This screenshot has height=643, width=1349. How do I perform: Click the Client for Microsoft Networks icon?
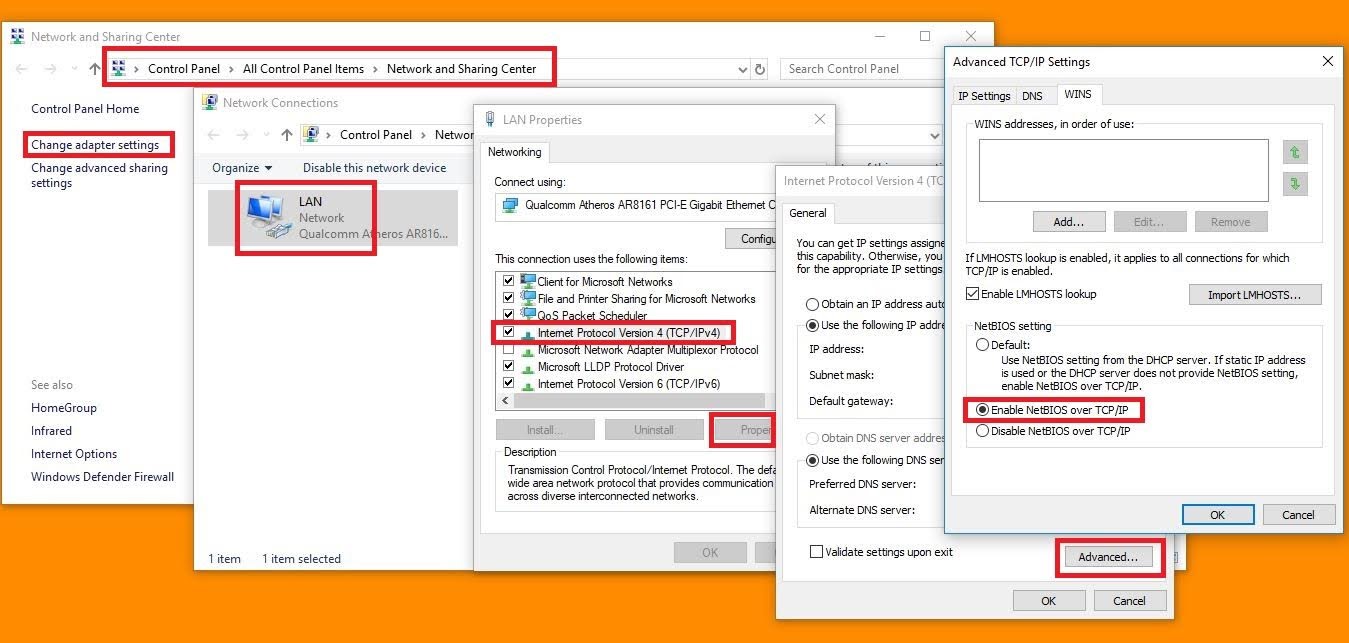pyautogui.click(x=528, y=281)
